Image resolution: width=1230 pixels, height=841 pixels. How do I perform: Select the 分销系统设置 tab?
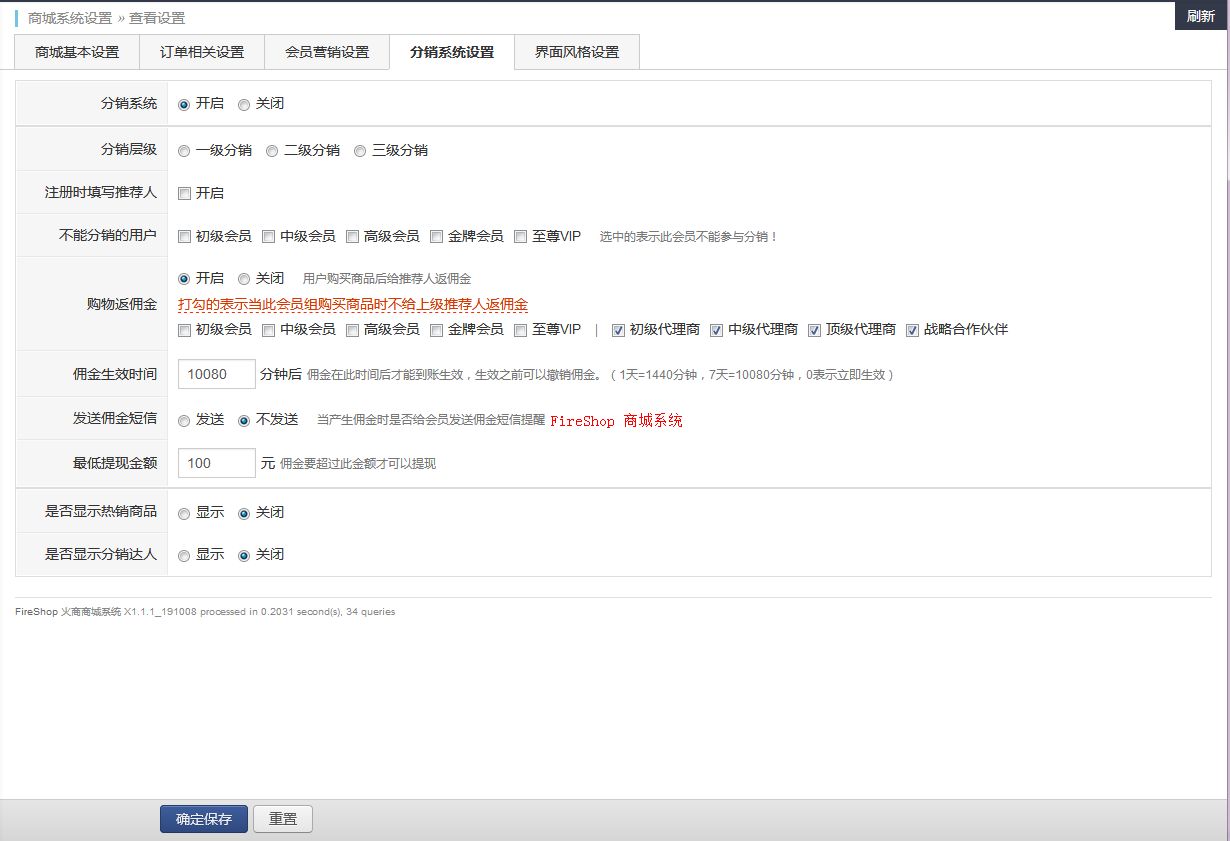click(452, 52)
